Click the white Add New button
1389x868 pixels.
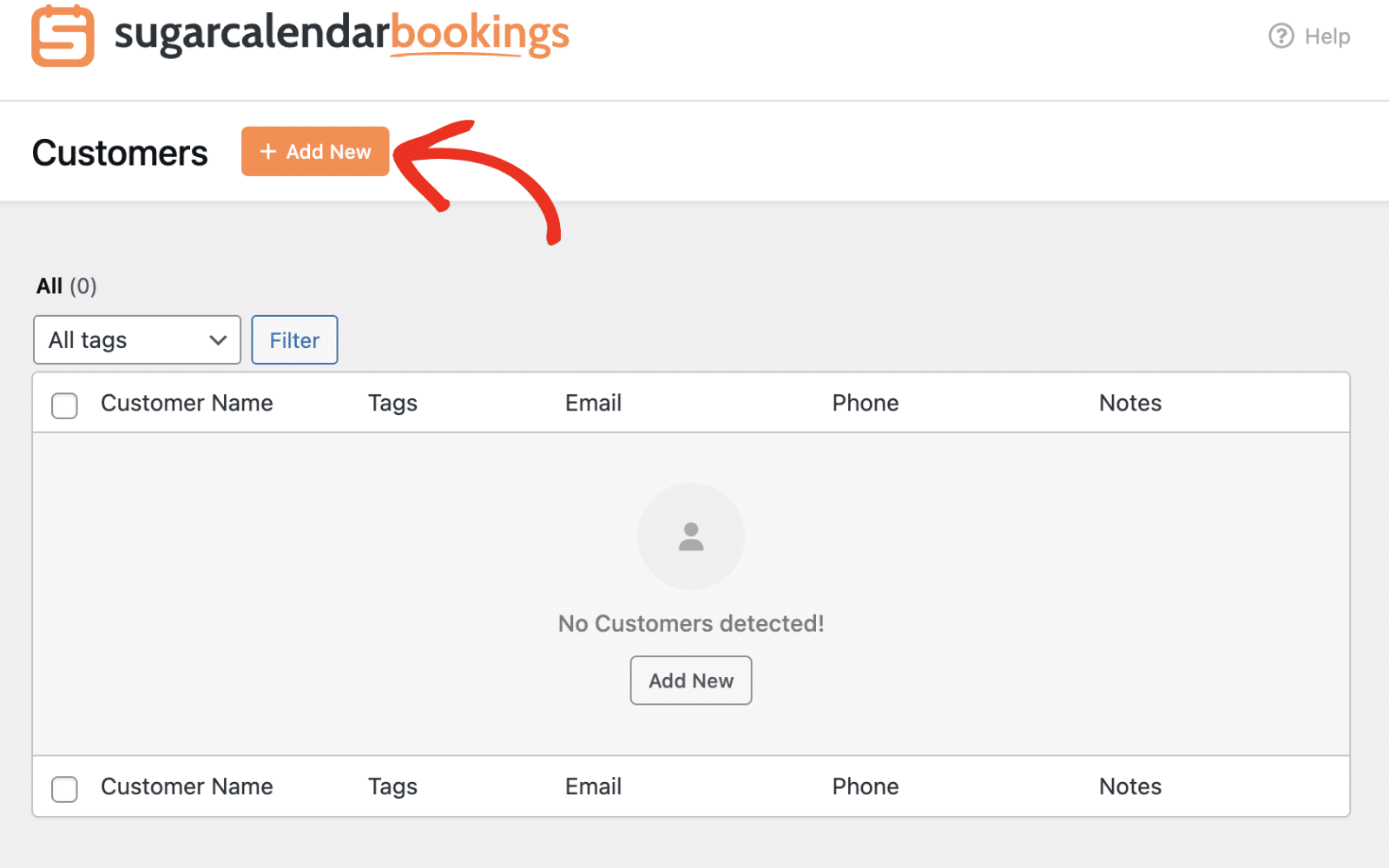click(691, 681)
